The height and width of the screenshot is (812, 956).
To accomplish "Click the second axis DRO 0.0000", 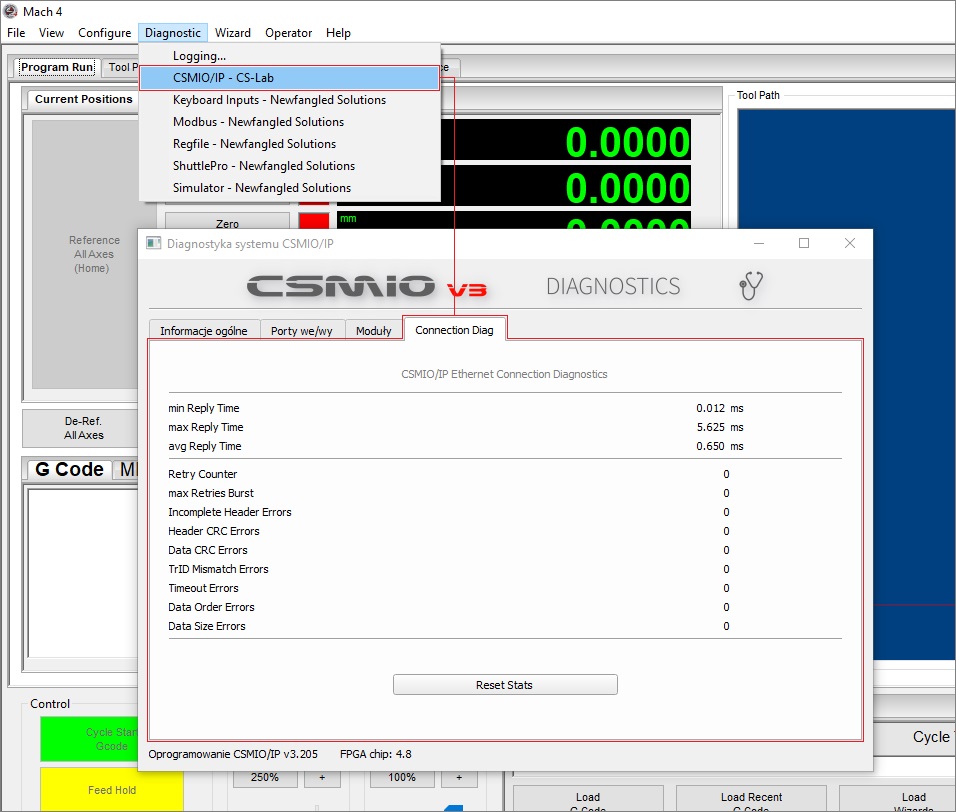I will pos(627,188).
